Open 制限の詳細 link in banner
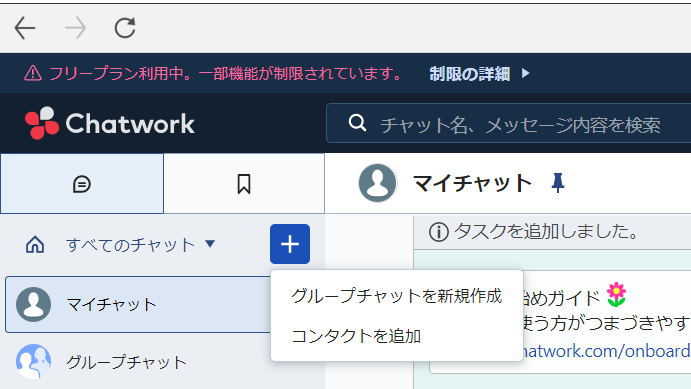This screenshot has height=389, width=691. (469, 74)
